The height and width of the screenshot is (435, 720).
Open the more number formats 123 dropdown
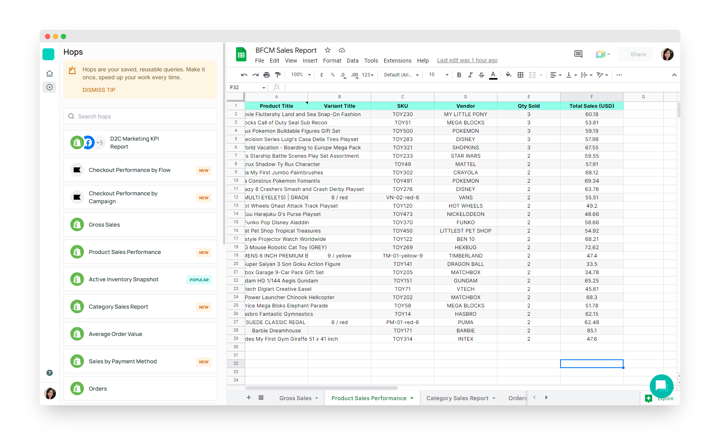click(x=368, y=75)
